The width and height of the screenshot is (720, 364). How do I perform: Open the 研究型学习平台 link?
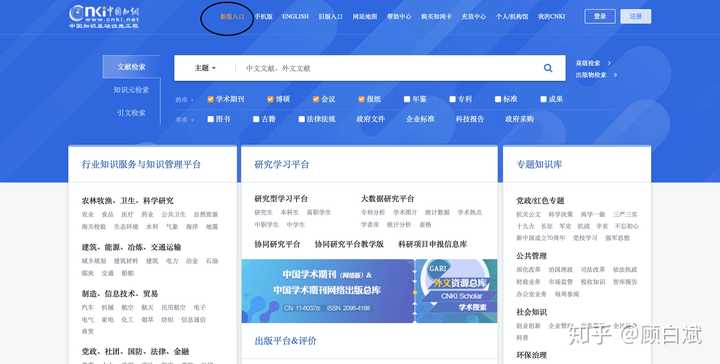281,198
